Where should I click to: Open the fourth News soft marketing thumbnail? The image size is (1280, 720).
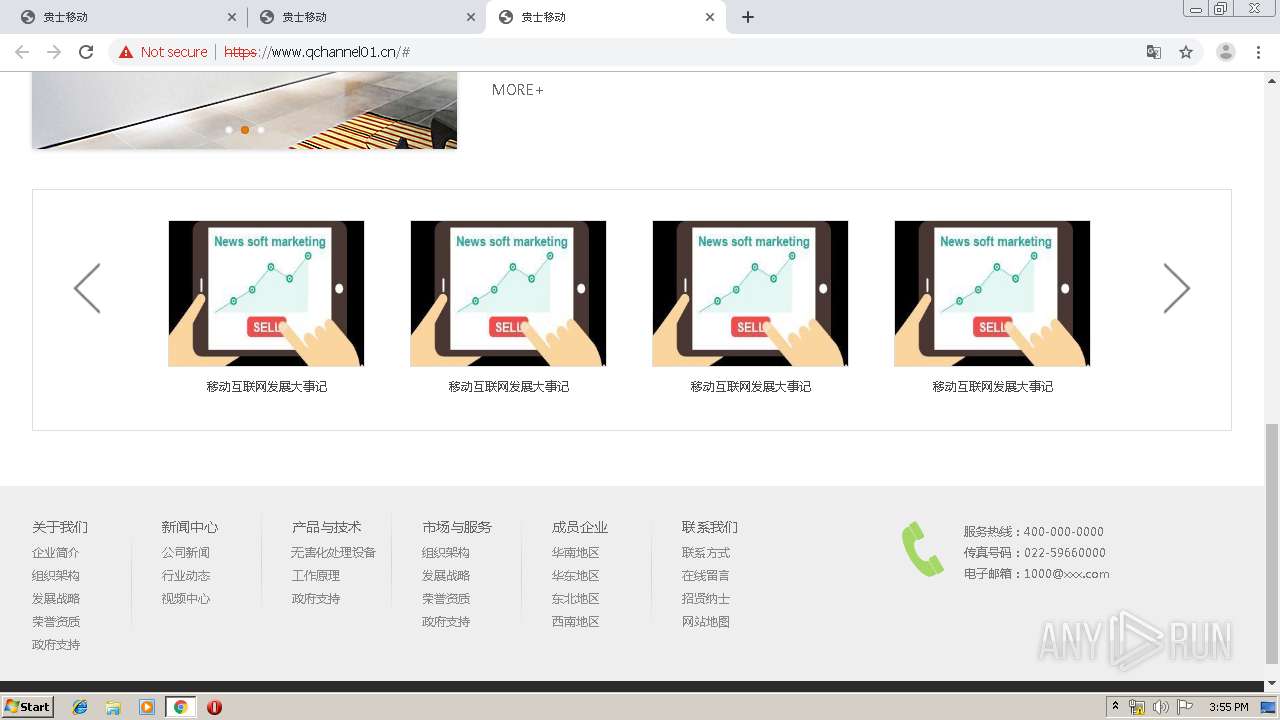(x=992, y=293)
